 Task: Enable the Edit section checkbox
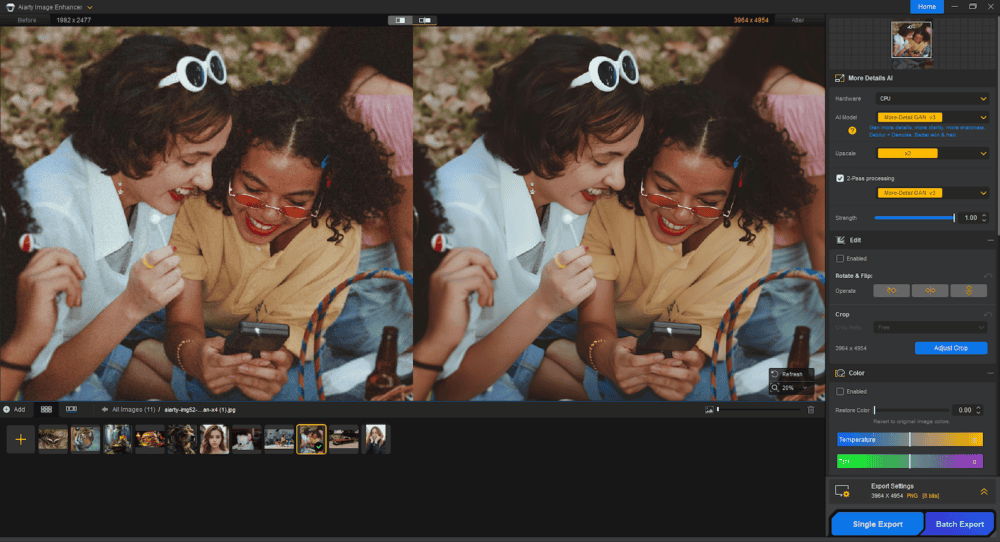click(840, 258)
